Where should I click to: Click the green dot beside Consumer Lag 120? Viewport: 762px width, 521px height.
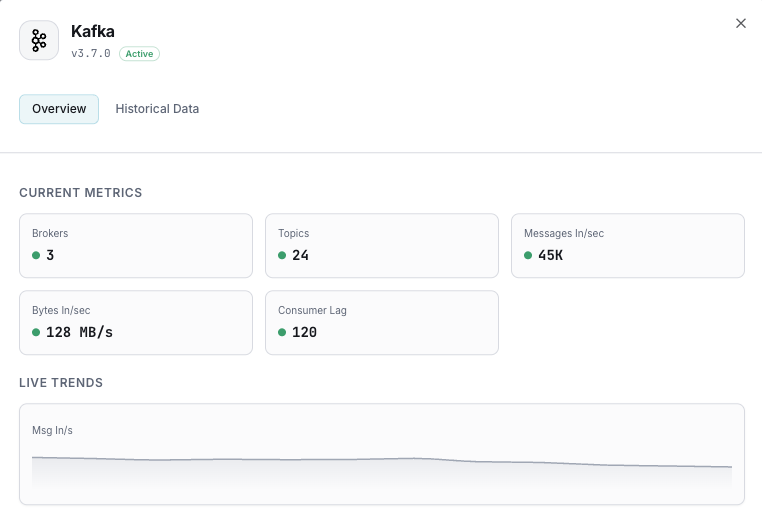pos(282,332)
